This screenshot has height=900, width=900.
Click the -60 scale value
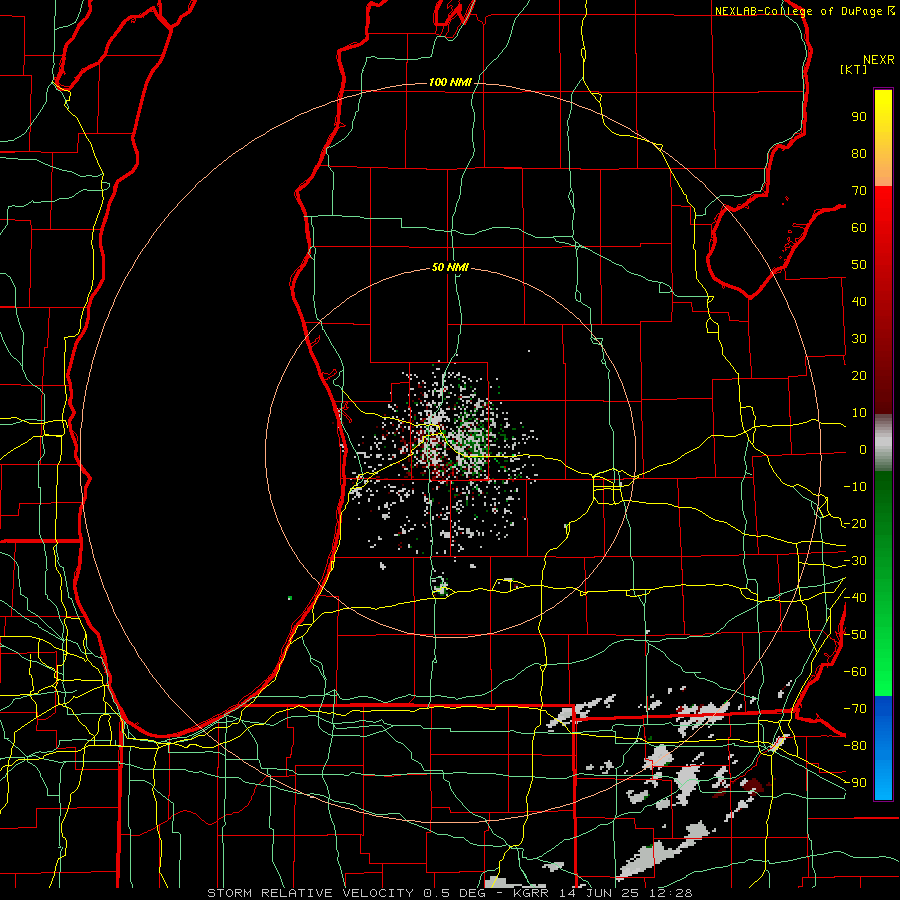pos(855,672)
